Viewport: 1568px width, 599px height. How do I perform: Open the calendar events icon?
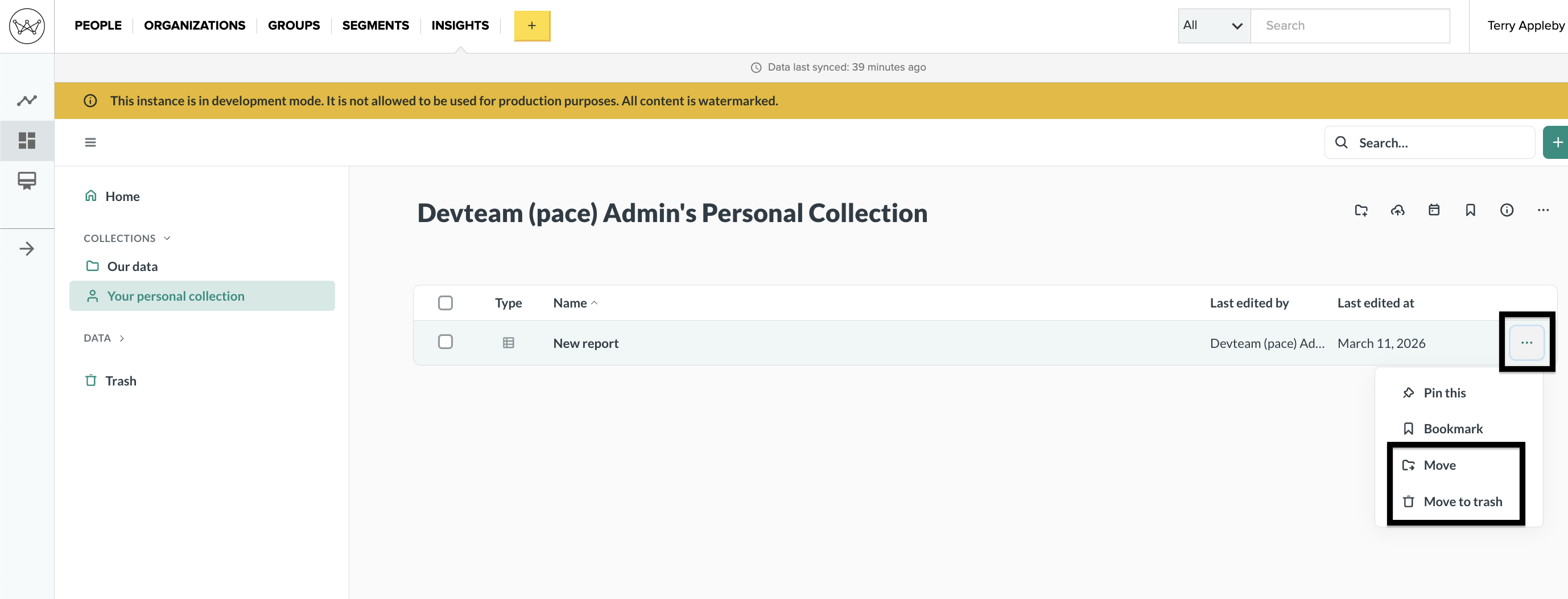point(1434,210)
